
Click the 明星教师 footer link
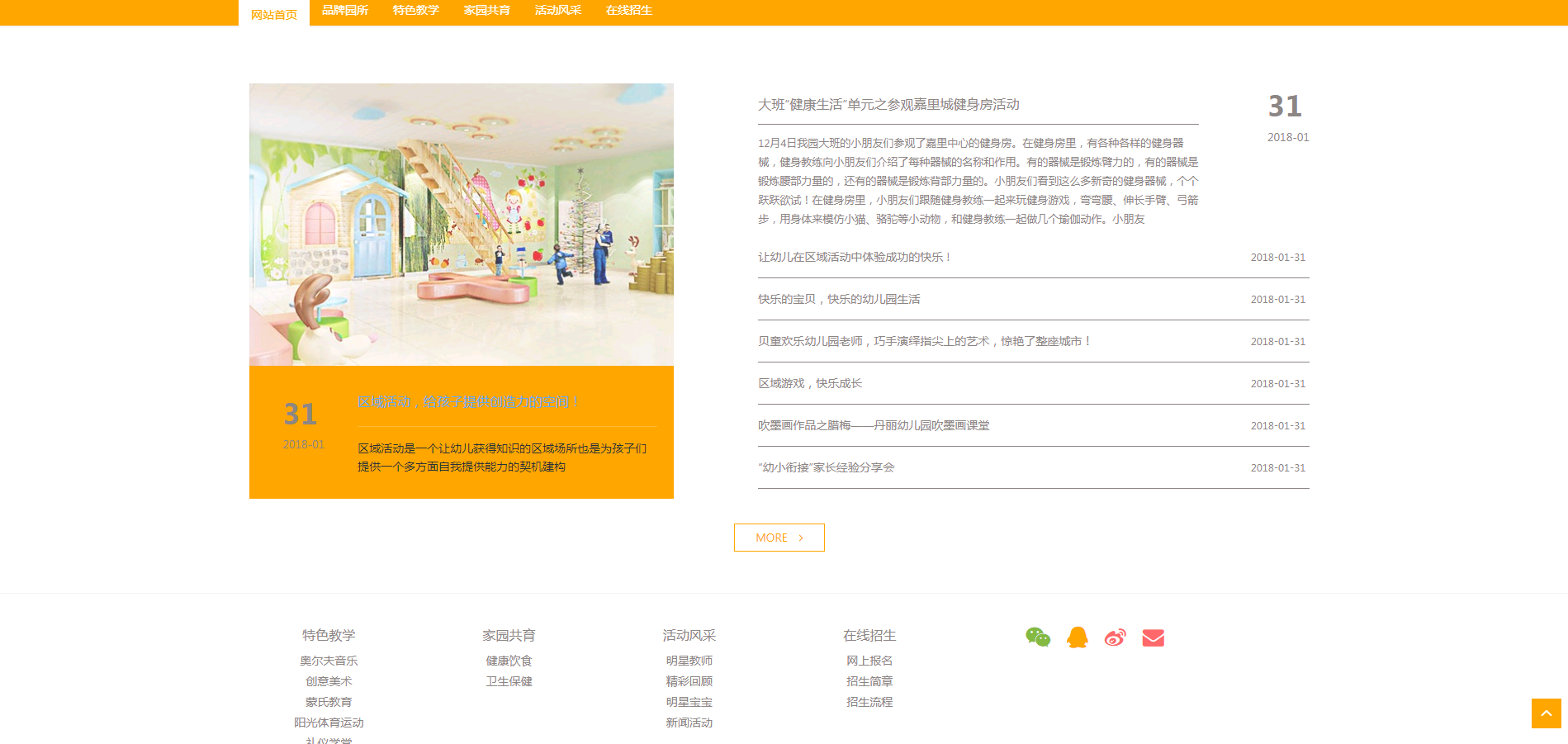(x=689, y=660)
